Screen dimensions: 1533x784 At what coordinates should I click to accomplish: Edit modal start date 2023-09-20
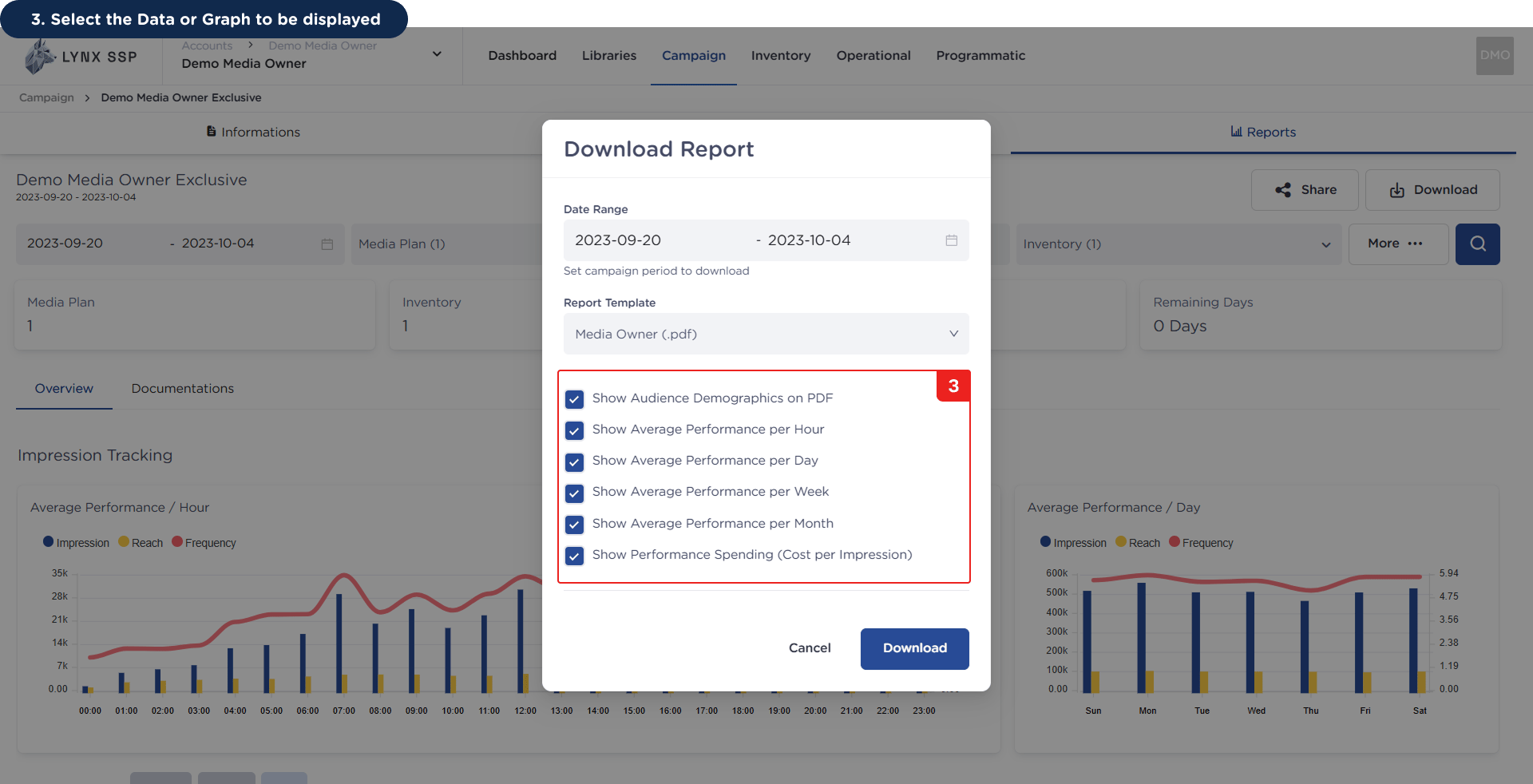pyautogui.click(x=618, y=240)
